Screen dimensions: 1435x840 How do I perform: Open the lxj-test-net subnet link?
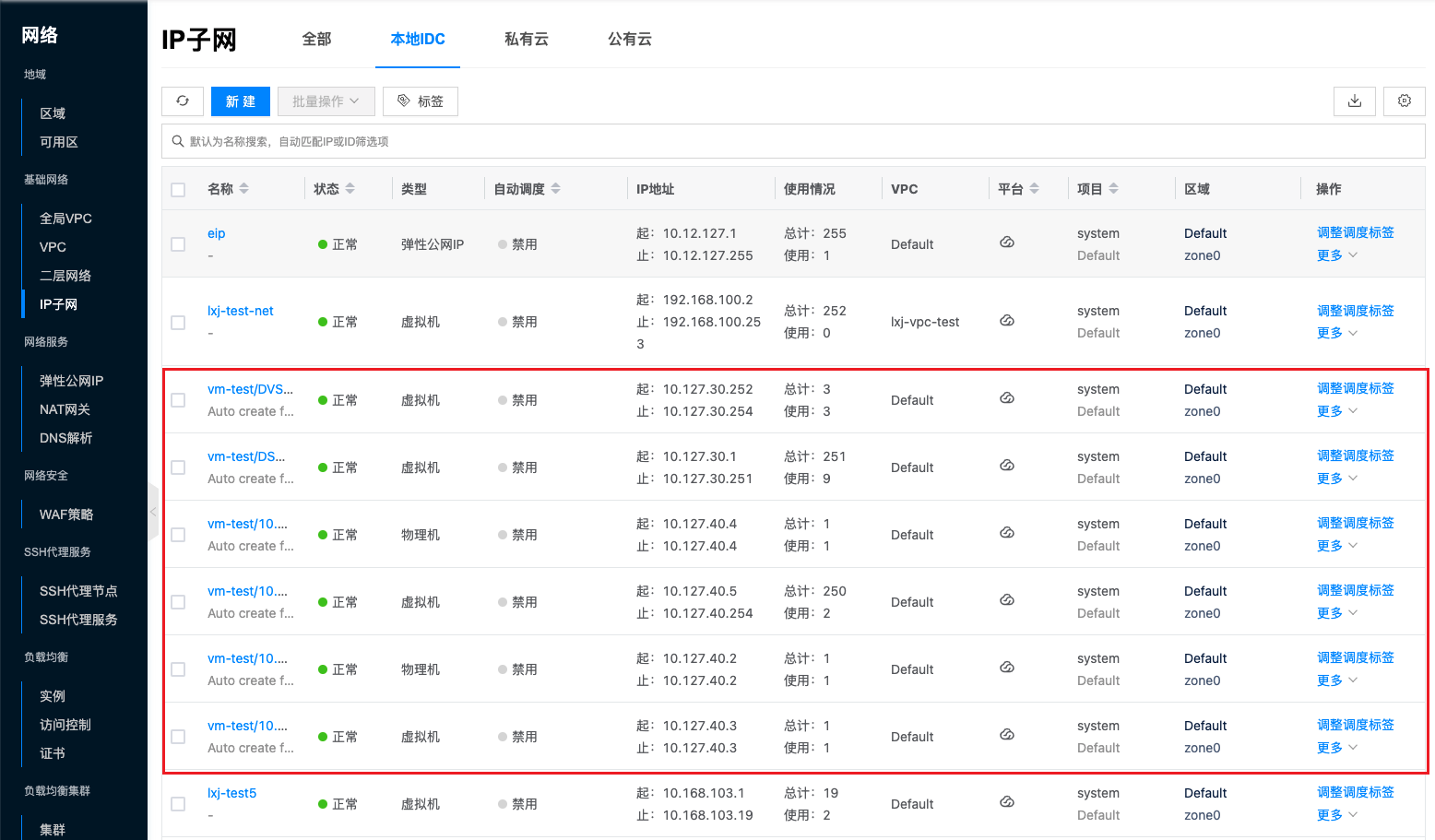[x=240, y=311]
